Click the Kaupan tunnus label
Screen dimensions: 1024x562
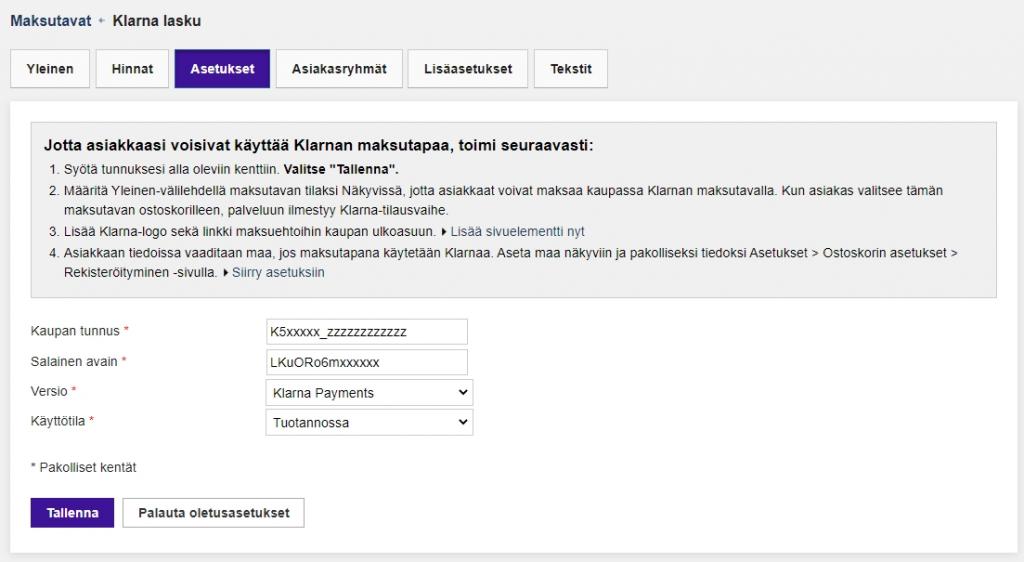75,331
